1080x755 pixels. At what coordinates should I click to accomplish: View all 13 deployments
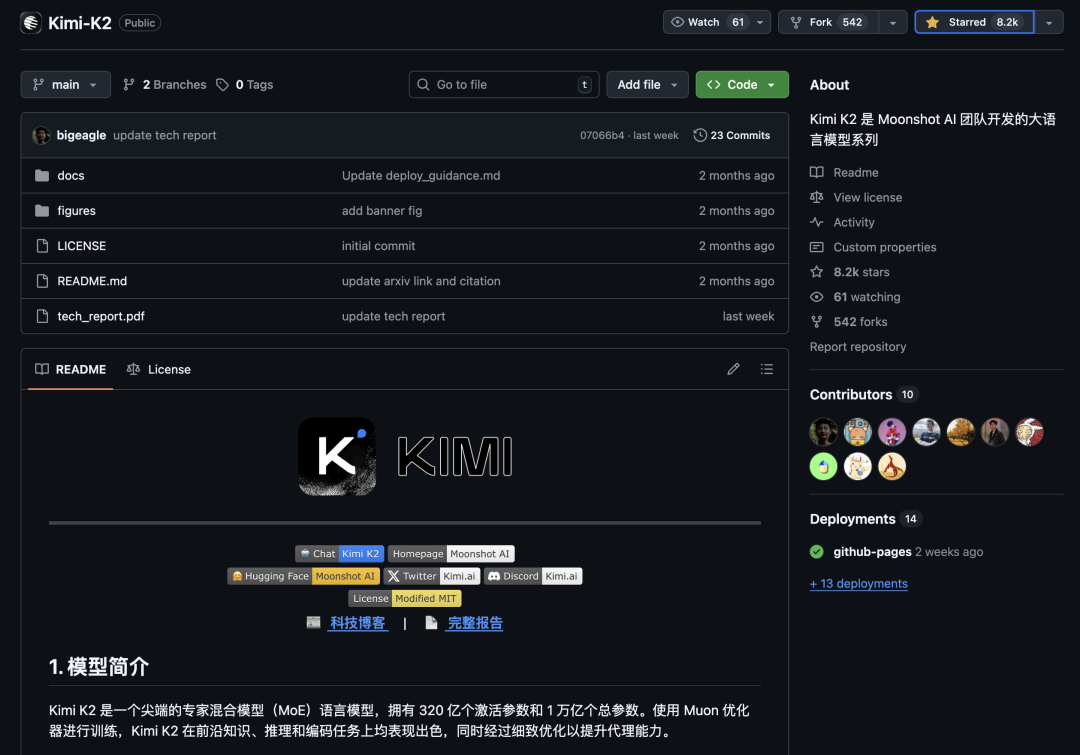(x=858, y=584)
